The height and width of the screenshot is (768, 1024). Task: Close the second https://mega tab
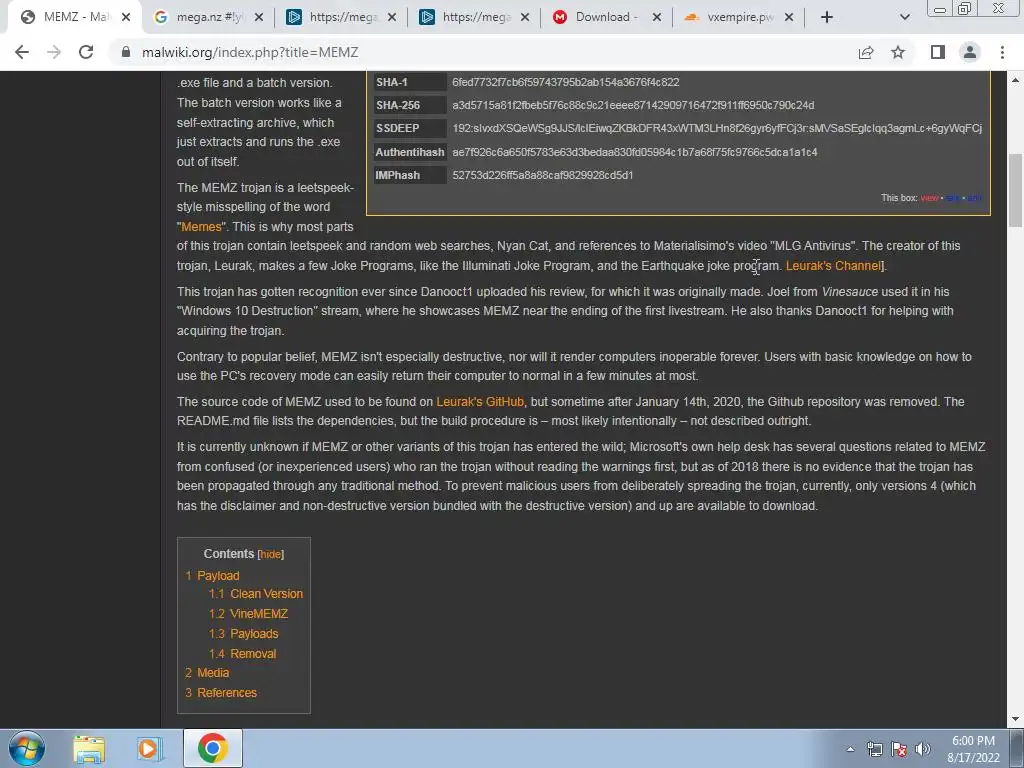[x=525, y=18]
